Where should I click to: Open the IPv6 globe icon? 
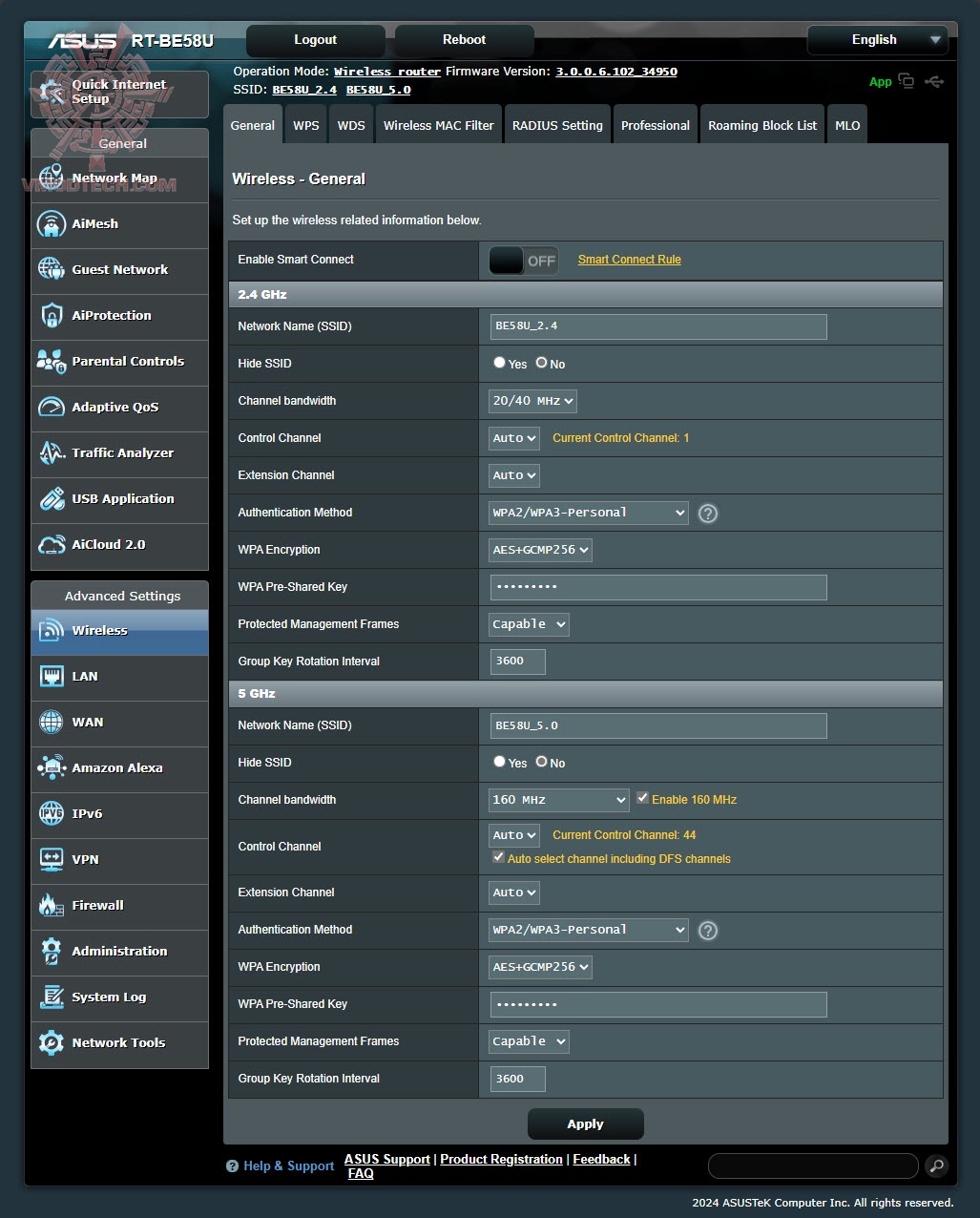pyautogui.click(x=52, y=814)
